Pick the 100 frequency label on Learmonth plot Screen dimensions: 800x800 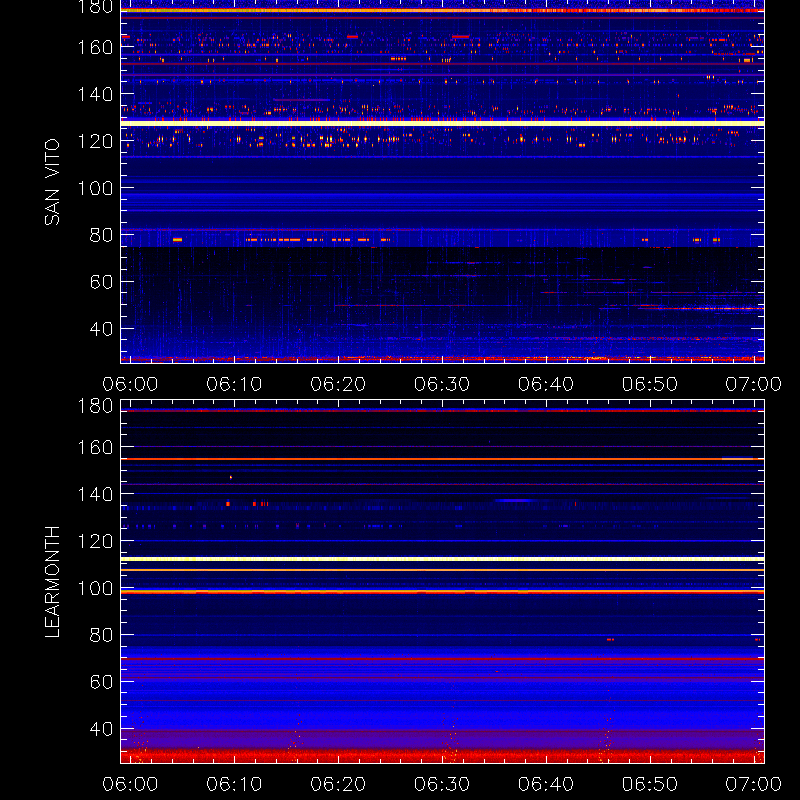point(95,588)
